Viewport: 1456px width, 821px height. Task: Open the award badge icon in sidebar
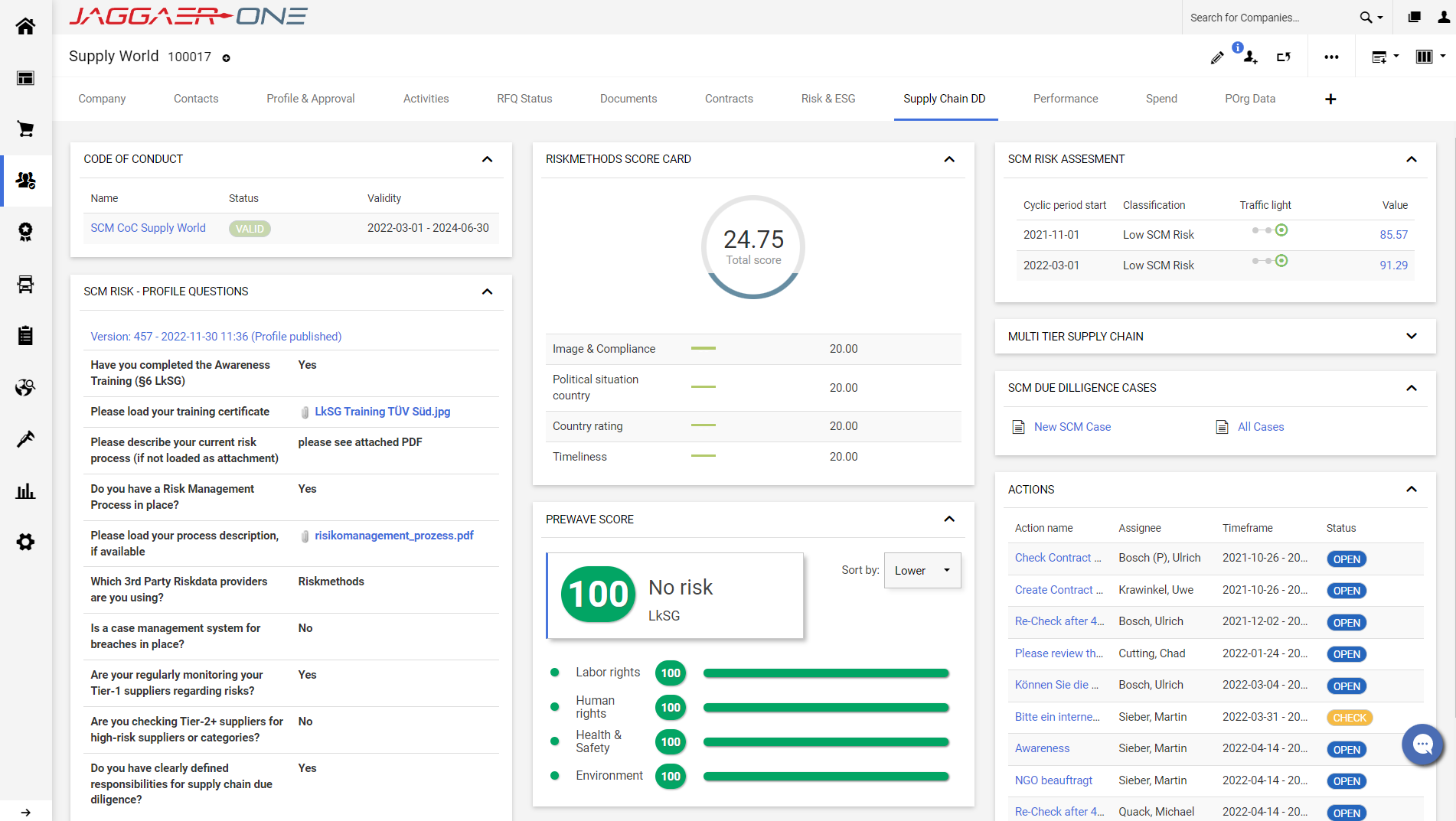coord(25,232)
